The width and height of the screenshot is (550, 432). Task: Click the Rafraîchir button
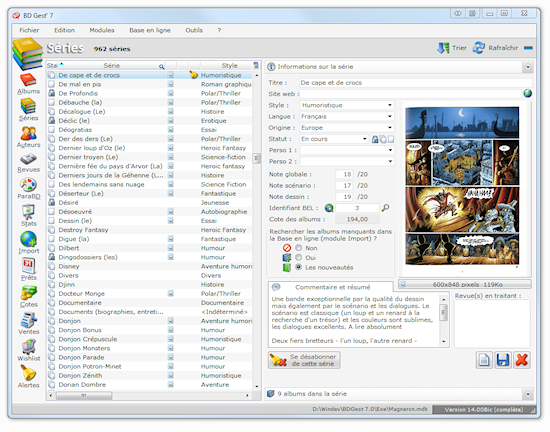coord(496,48)
